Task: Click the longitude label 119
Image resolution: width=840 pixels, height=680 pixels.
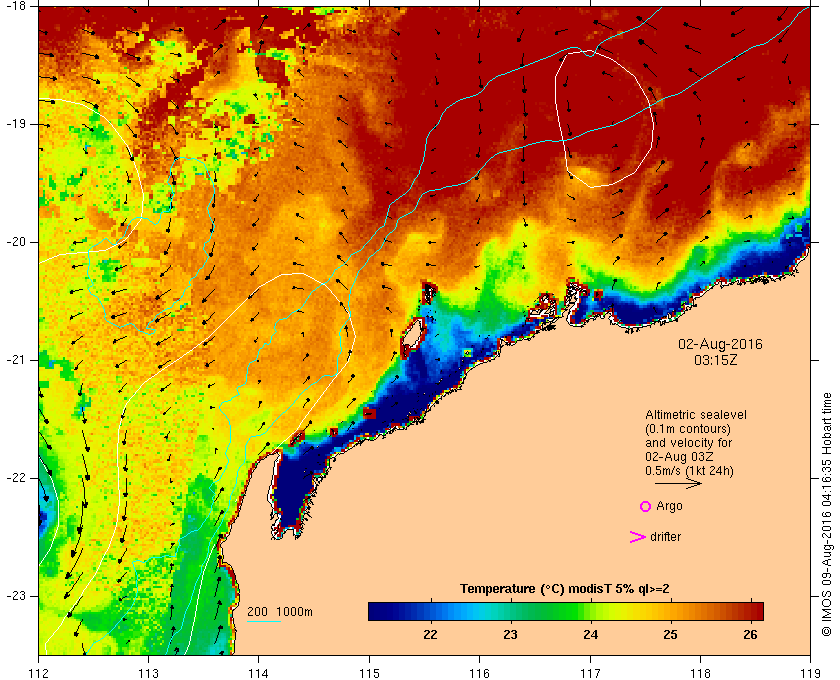Action: (x=810, y=672)
